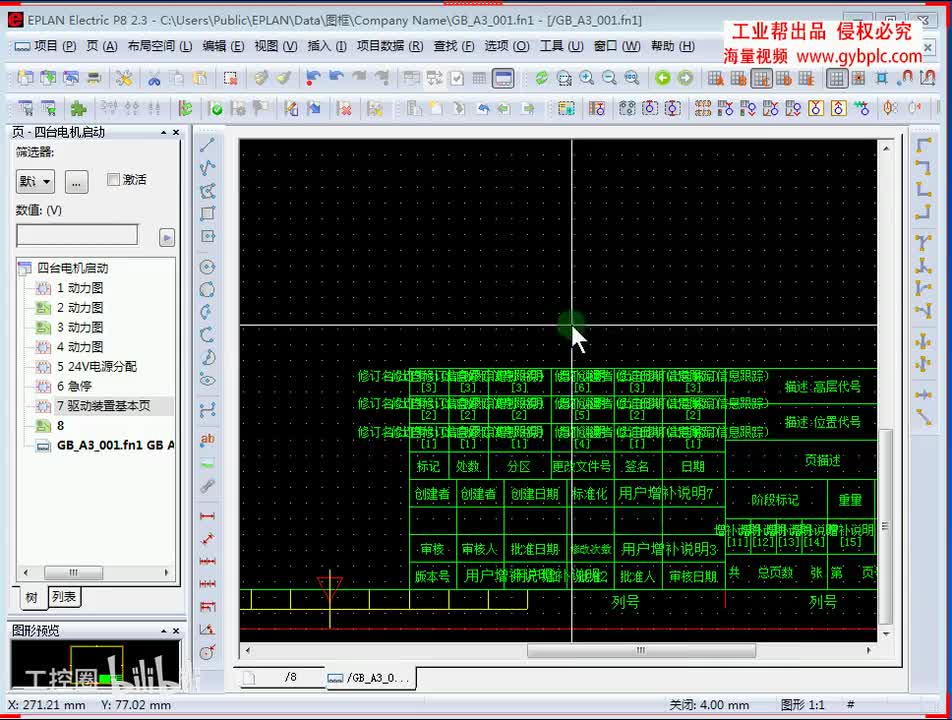Select the Angle dimension tool

(207, 630)
